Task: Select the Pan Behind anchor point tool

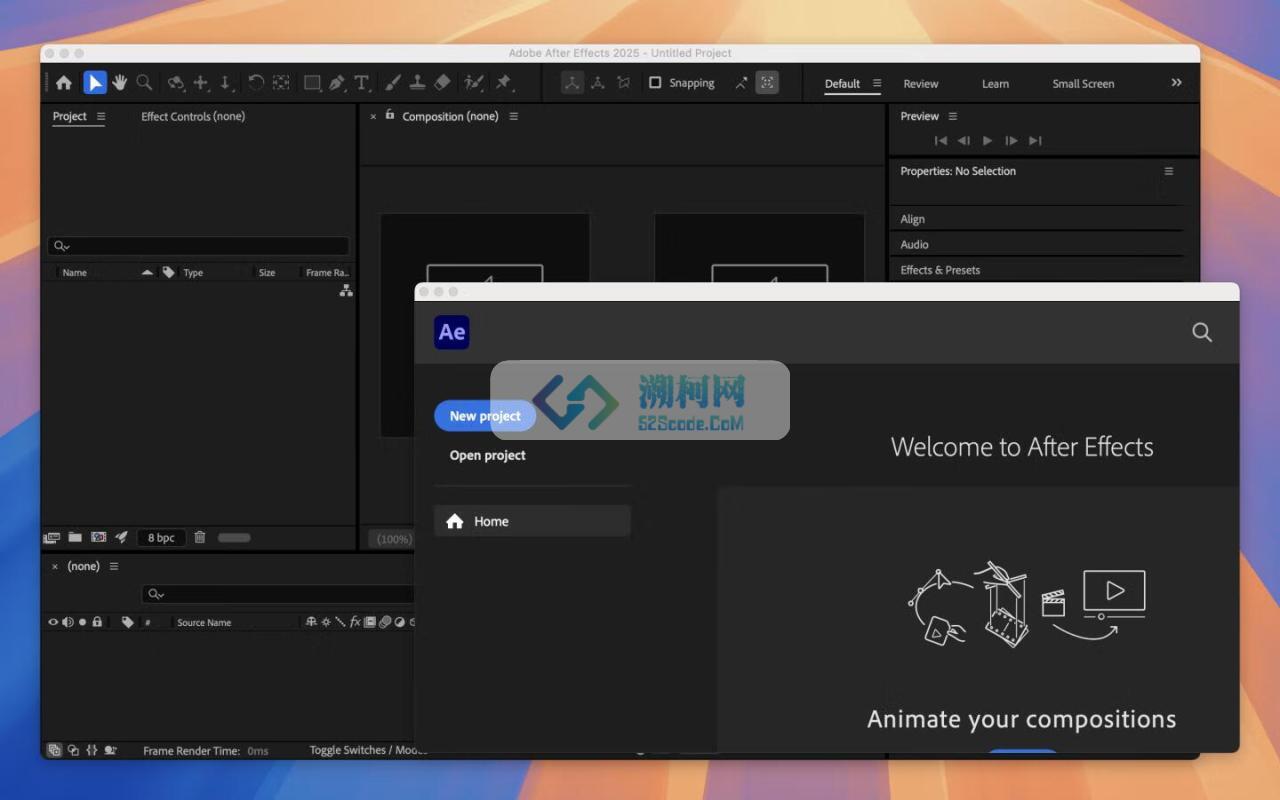Action: pyautogui.click(x=281, y=83)
